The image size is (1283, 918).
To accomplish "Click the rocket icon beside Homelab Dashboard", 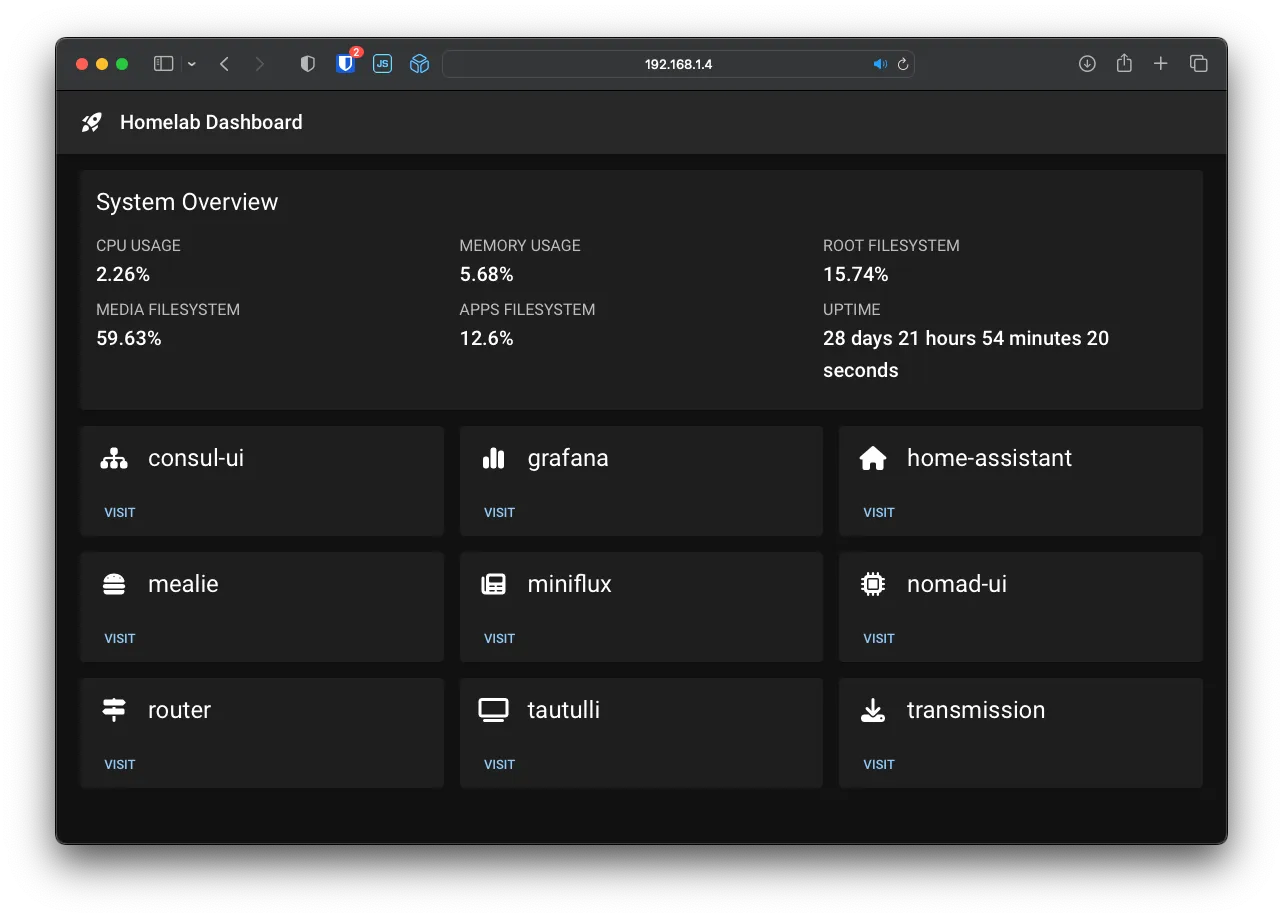I will tap(92, 123).
